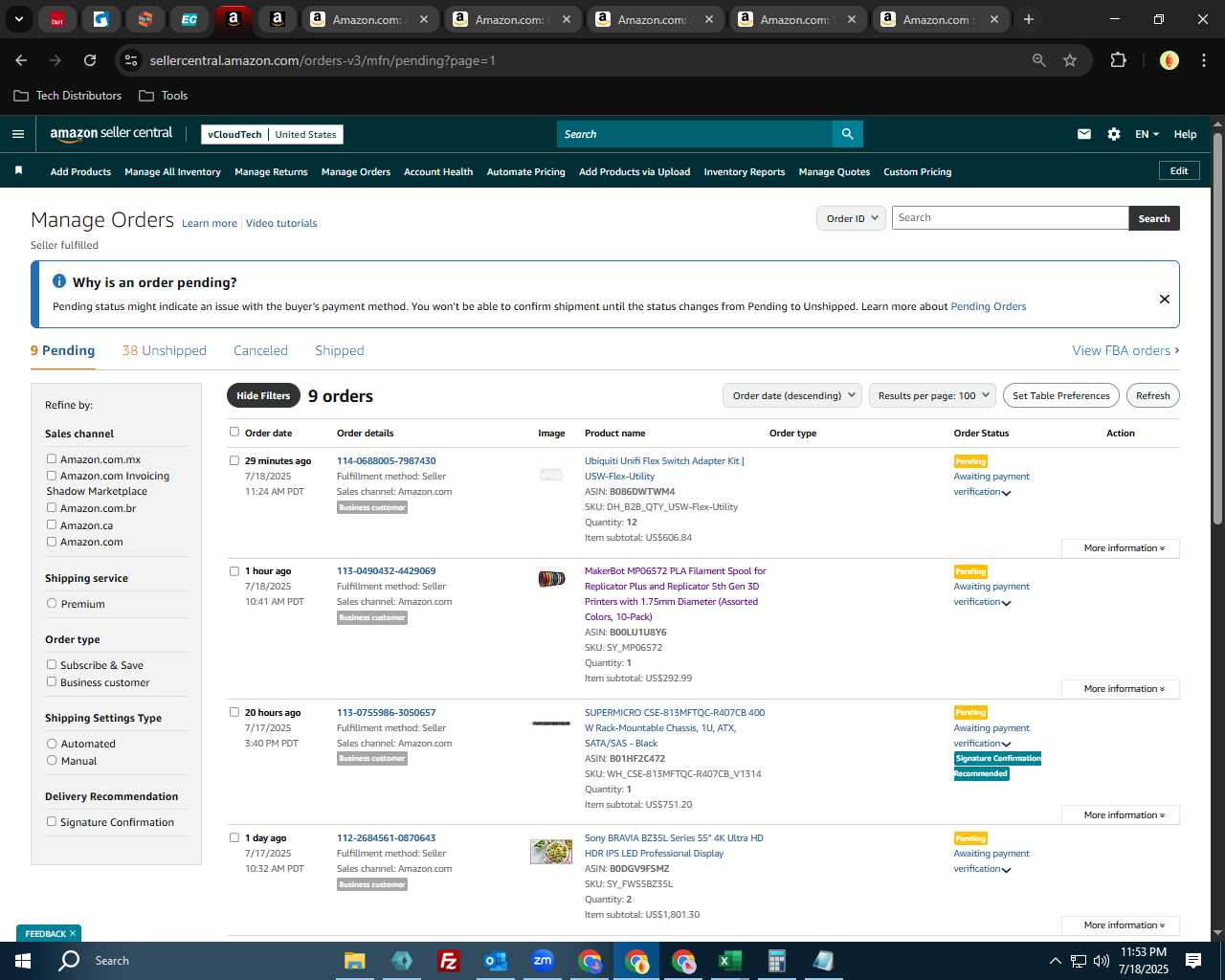Image resolution: width=1225 pixels, height=980 pixels.
Task: Click the Hide Filters button
Action: pos(263,395)
